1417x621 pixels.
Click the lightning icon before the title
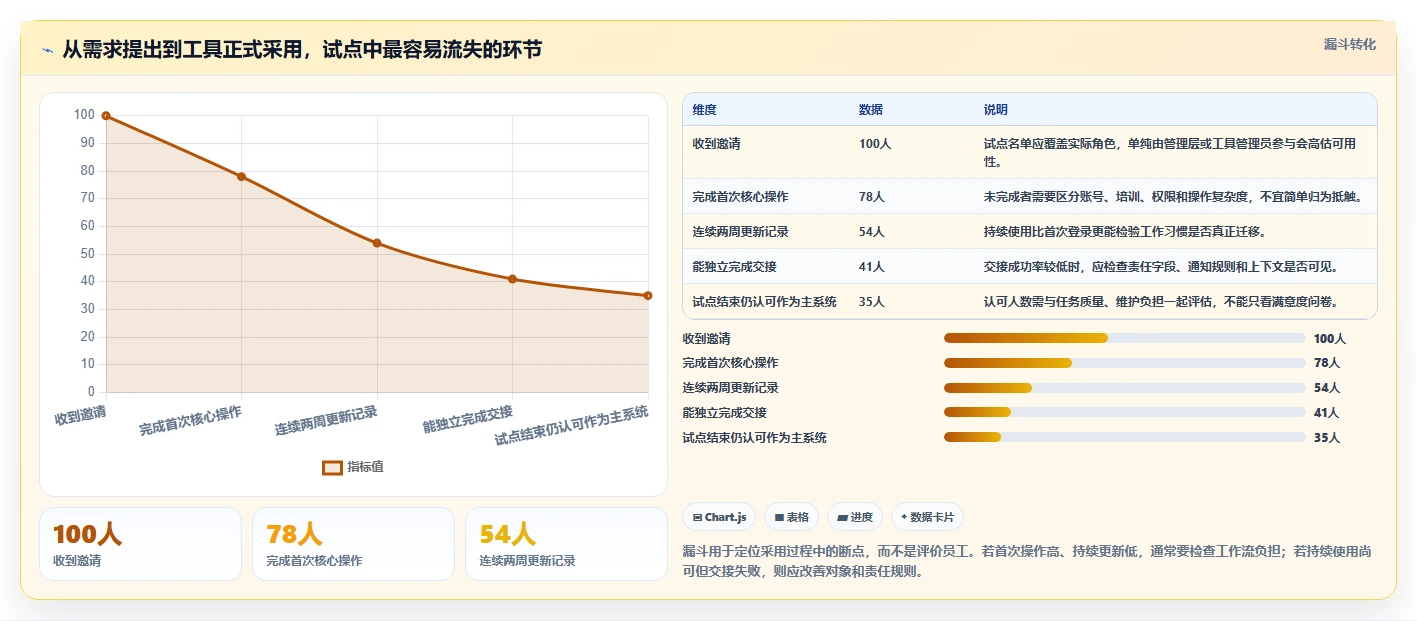(47, 50)
